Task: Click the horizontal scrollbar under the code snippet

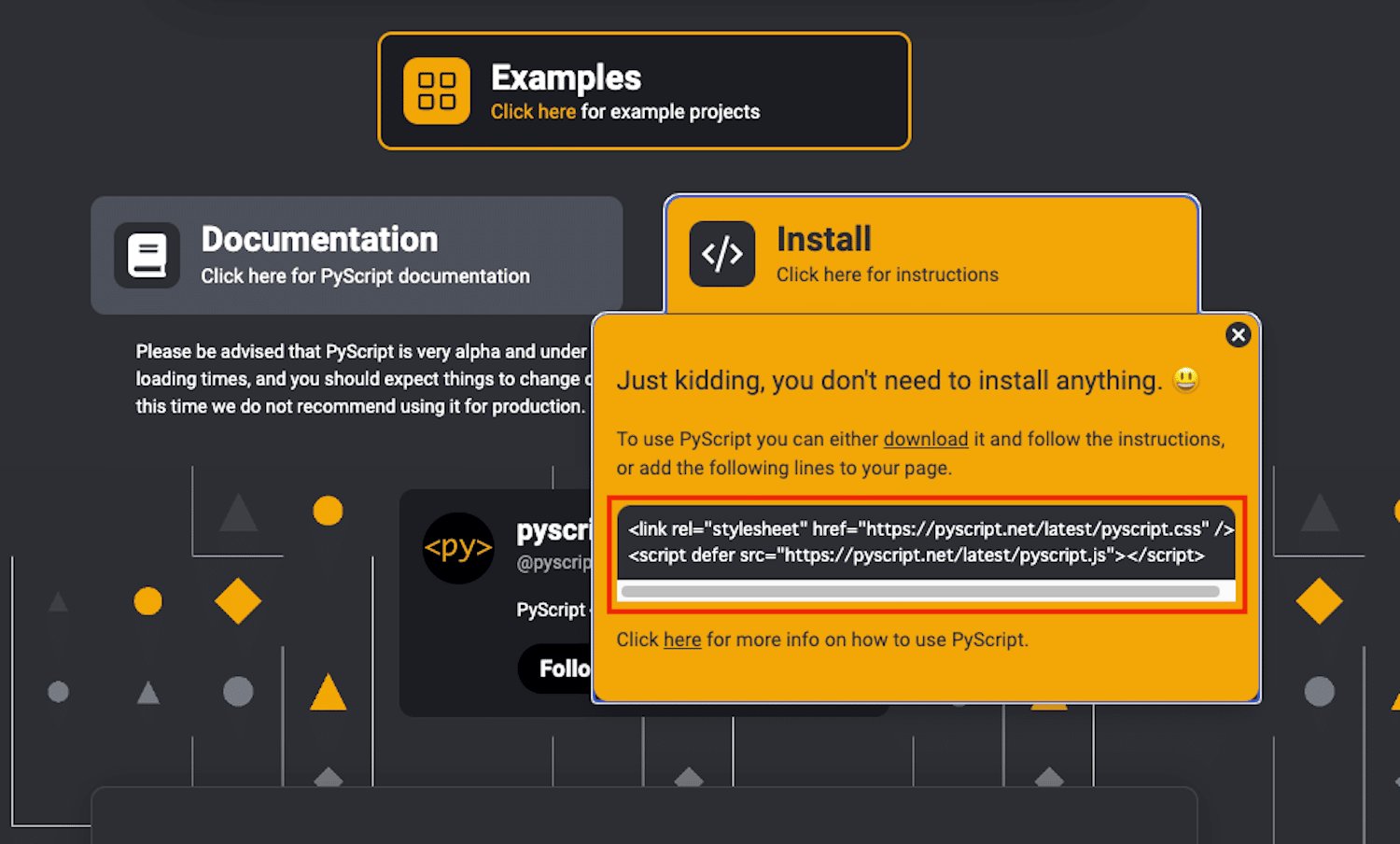Action: coord(924,592)
